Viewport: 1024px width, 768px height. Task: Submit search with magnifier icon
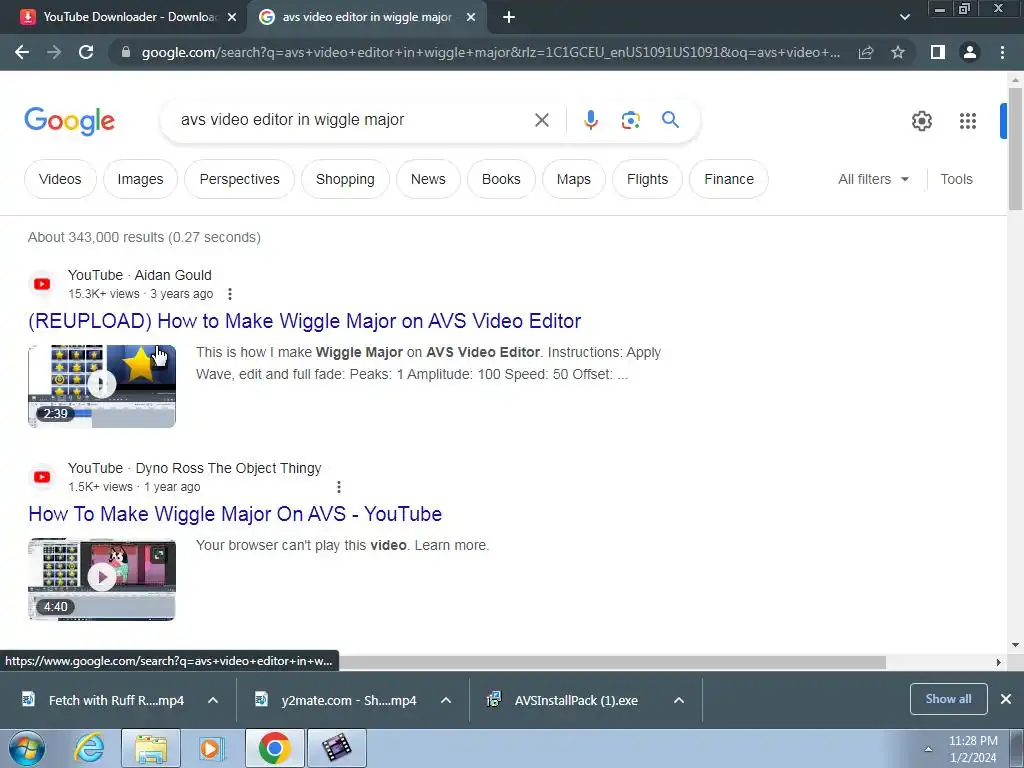pos(670,120)
